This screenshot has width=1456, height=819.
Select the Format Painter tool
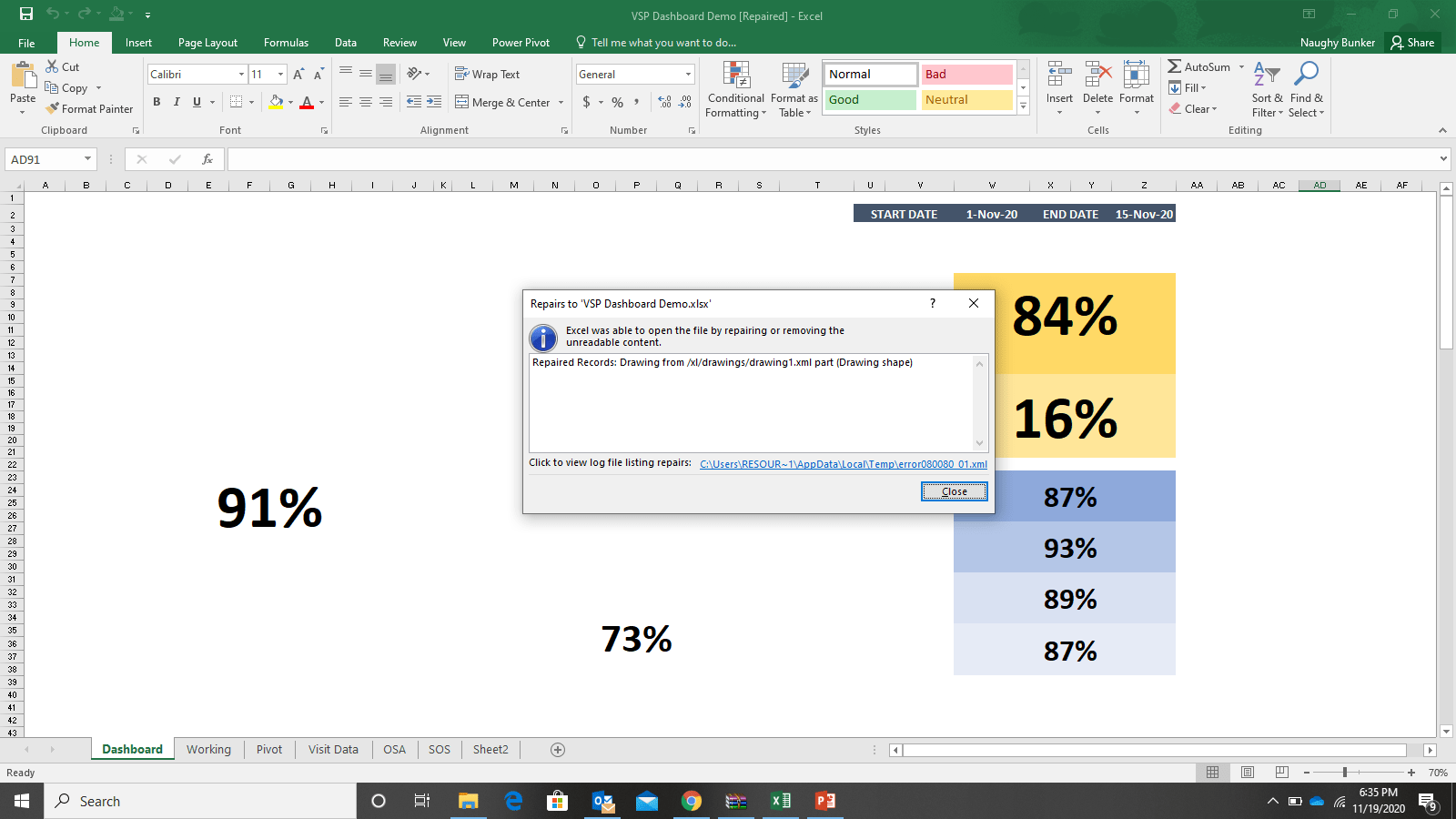[x=88, y=108]
